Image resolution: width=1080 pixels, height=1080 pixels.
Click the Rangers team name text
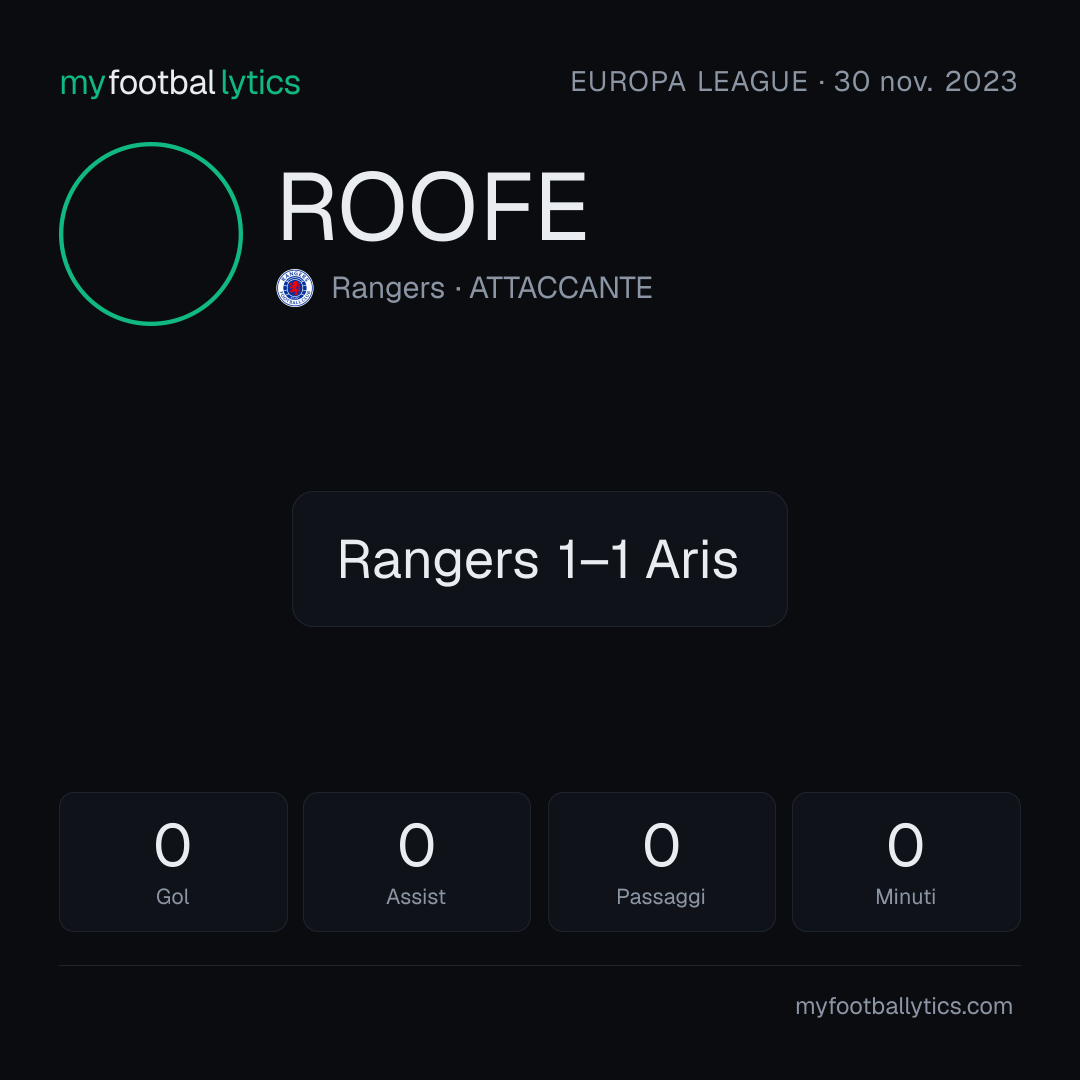click(x=388, y=288)
